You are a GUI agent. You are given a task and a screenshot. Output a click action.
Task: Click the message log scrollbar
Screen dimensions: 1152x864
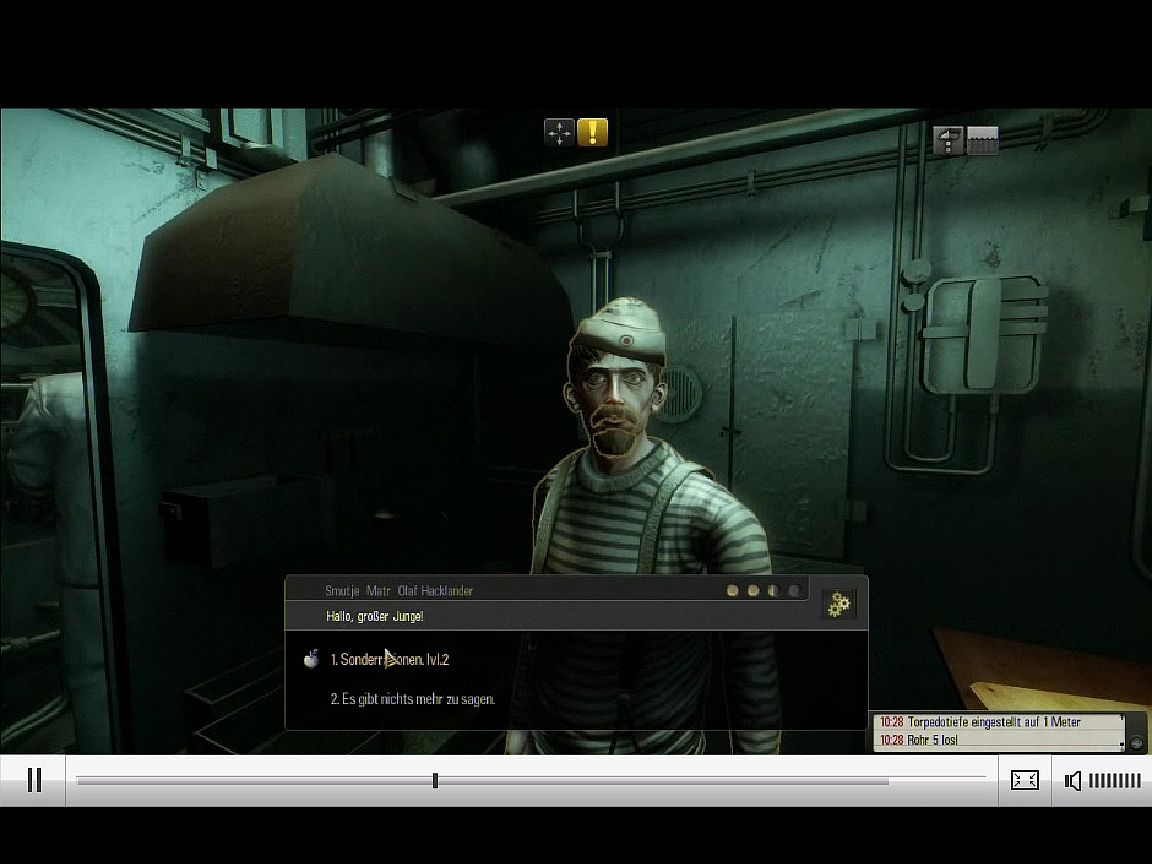[x=1122, y=732]
